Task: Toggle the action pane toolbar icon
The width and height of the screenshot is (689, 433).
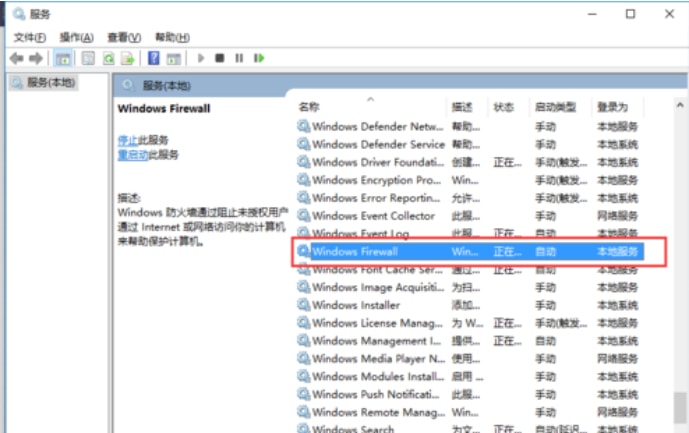Action: 174,58
